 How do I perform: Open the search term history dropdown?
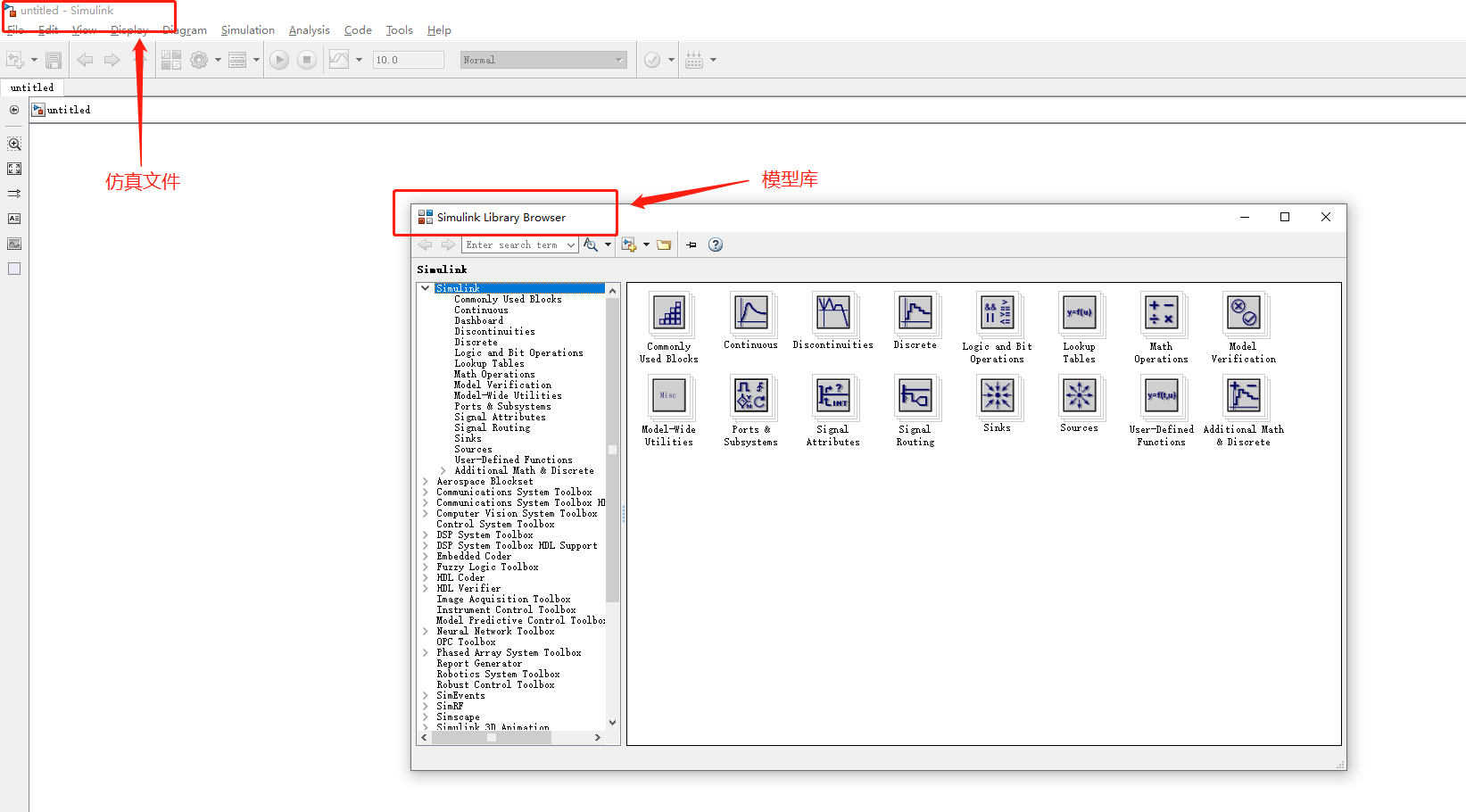571,244
